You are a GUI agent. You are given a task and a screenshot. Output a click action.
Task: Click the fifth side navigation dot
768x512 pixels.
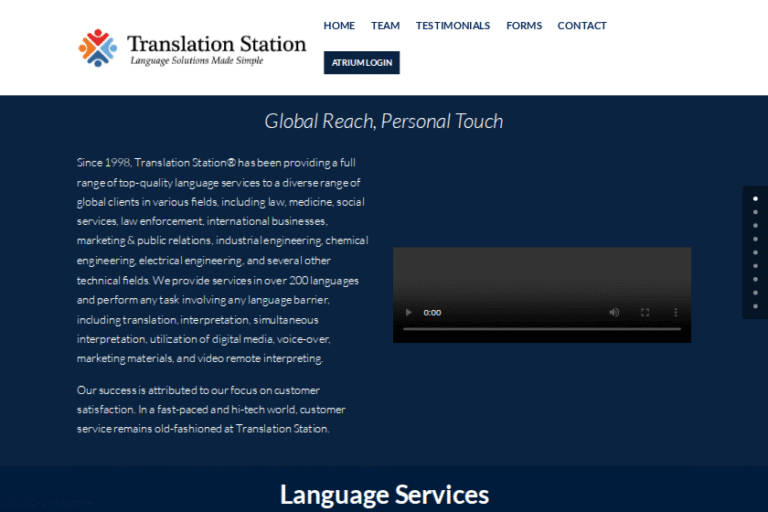(755, 252)
